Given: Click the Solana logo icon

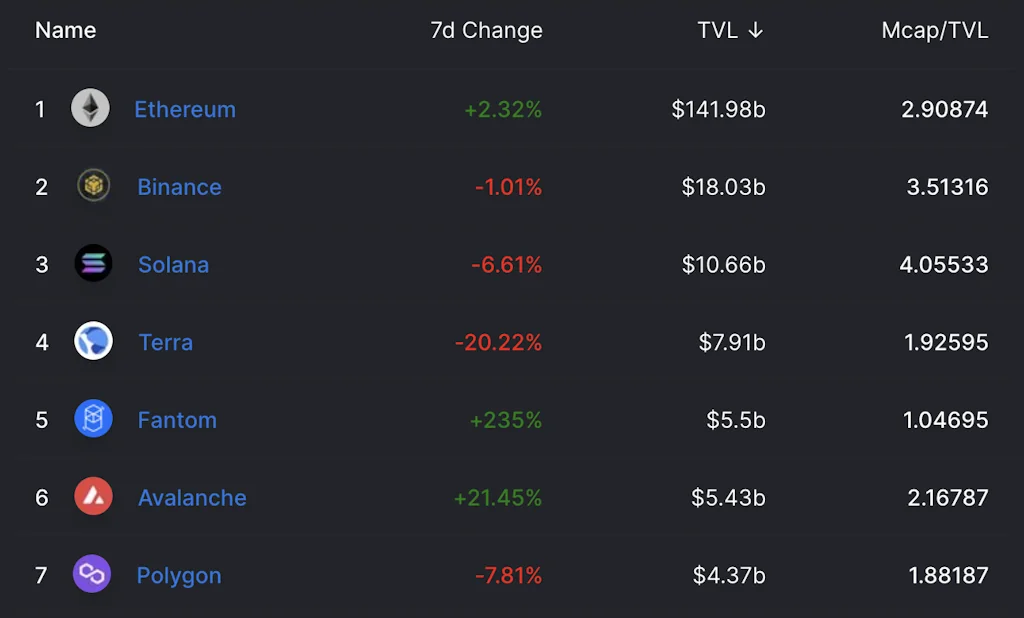Looking at the screenshot, I should coord(94,264).
